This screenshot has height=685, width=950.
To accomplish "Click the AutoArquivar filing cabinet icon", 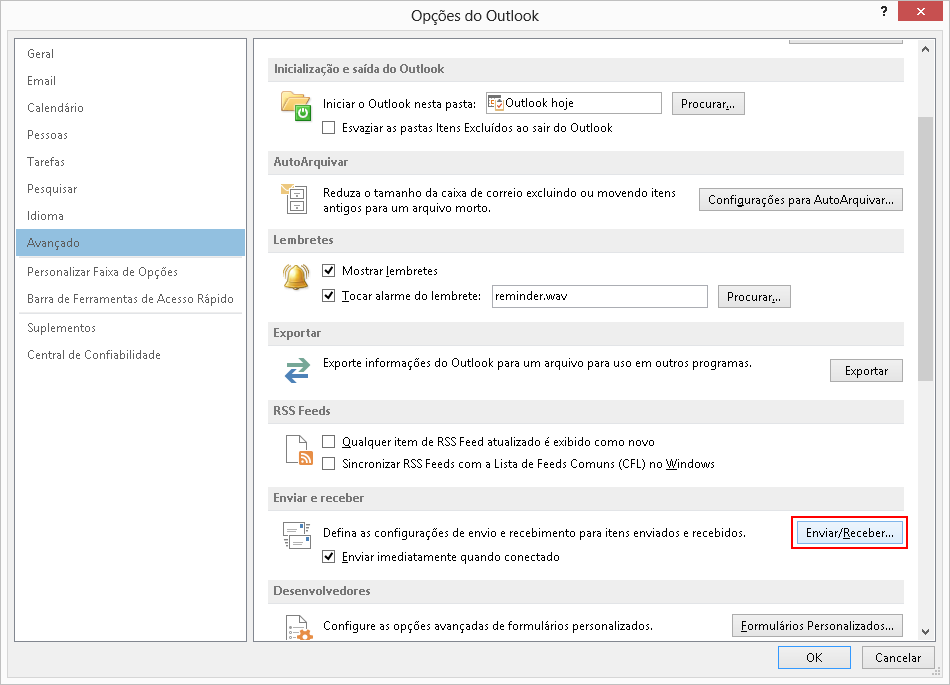I will point(295,199).
